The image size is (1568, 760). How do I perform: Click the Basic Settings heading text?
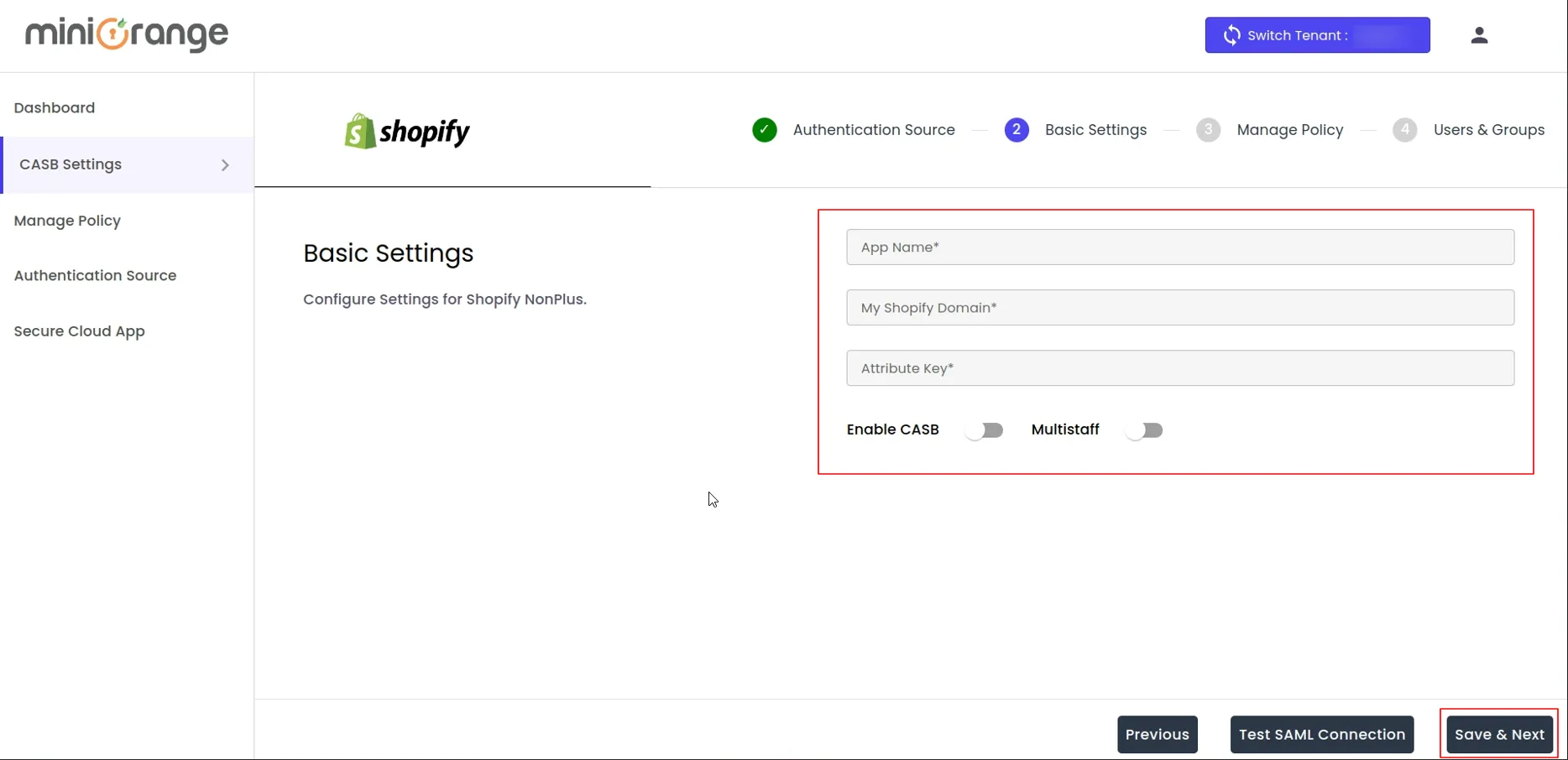click(x=389, y=253)
